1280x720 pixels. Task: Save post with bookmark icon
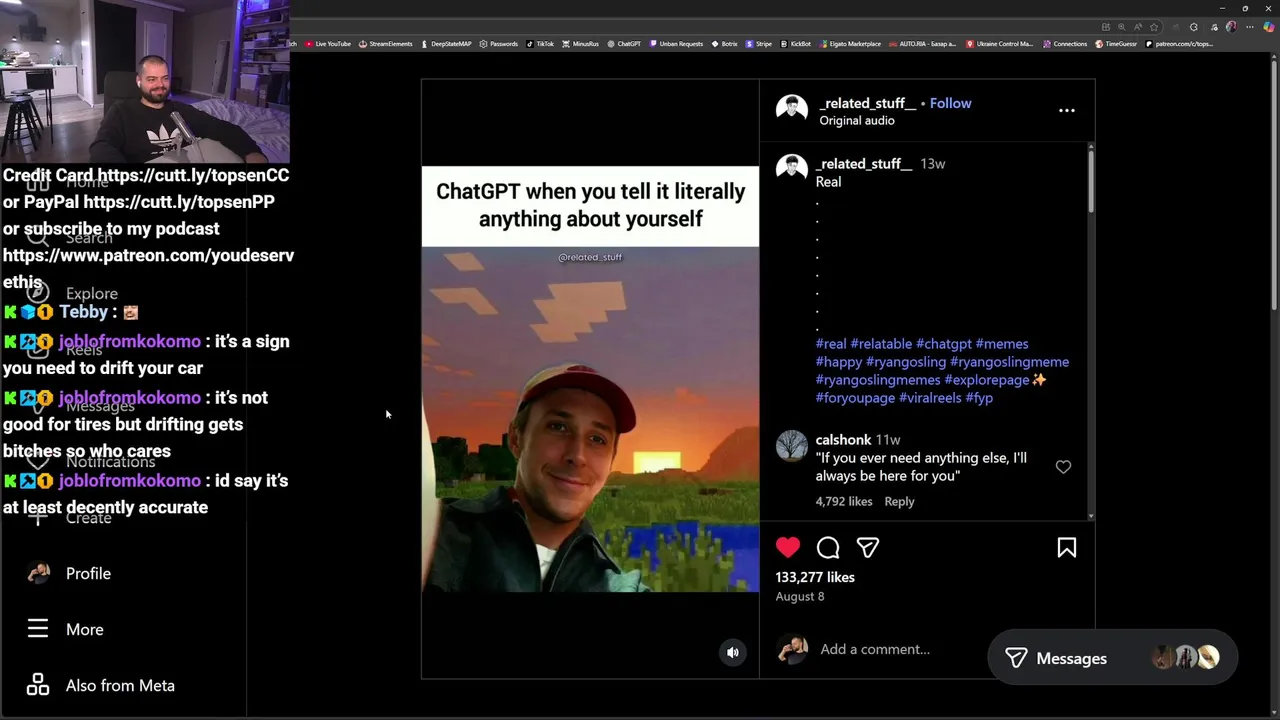pyautogui.click(x=1067, y=547)
